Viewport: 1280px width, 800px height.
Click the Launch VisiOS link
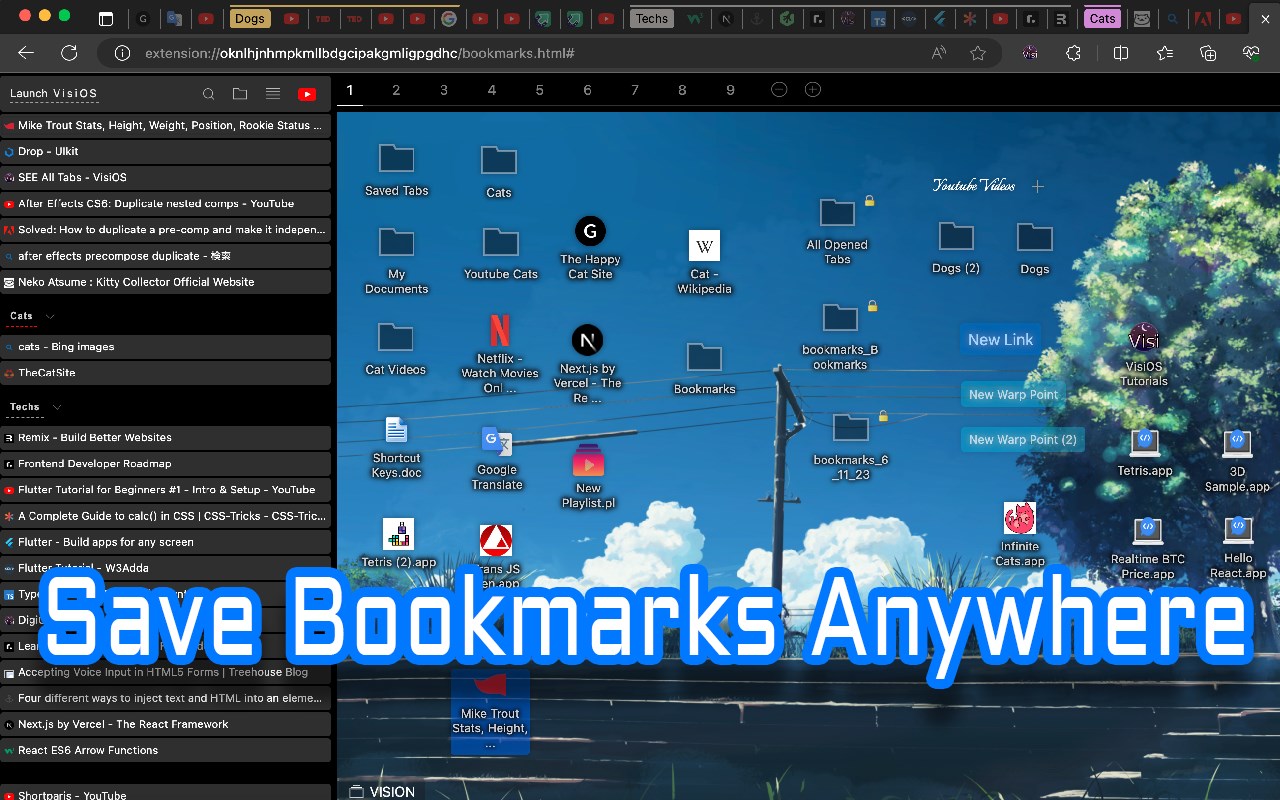[53, 94]
